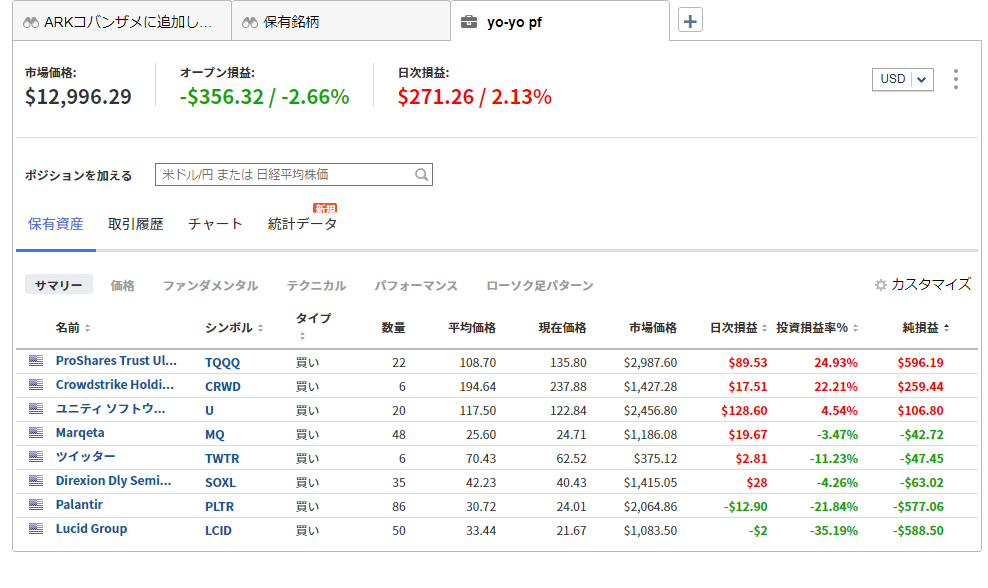The image size is (988, 588).
Task: Open Crowdstrike Holdi... link
Action: point(115,384)
